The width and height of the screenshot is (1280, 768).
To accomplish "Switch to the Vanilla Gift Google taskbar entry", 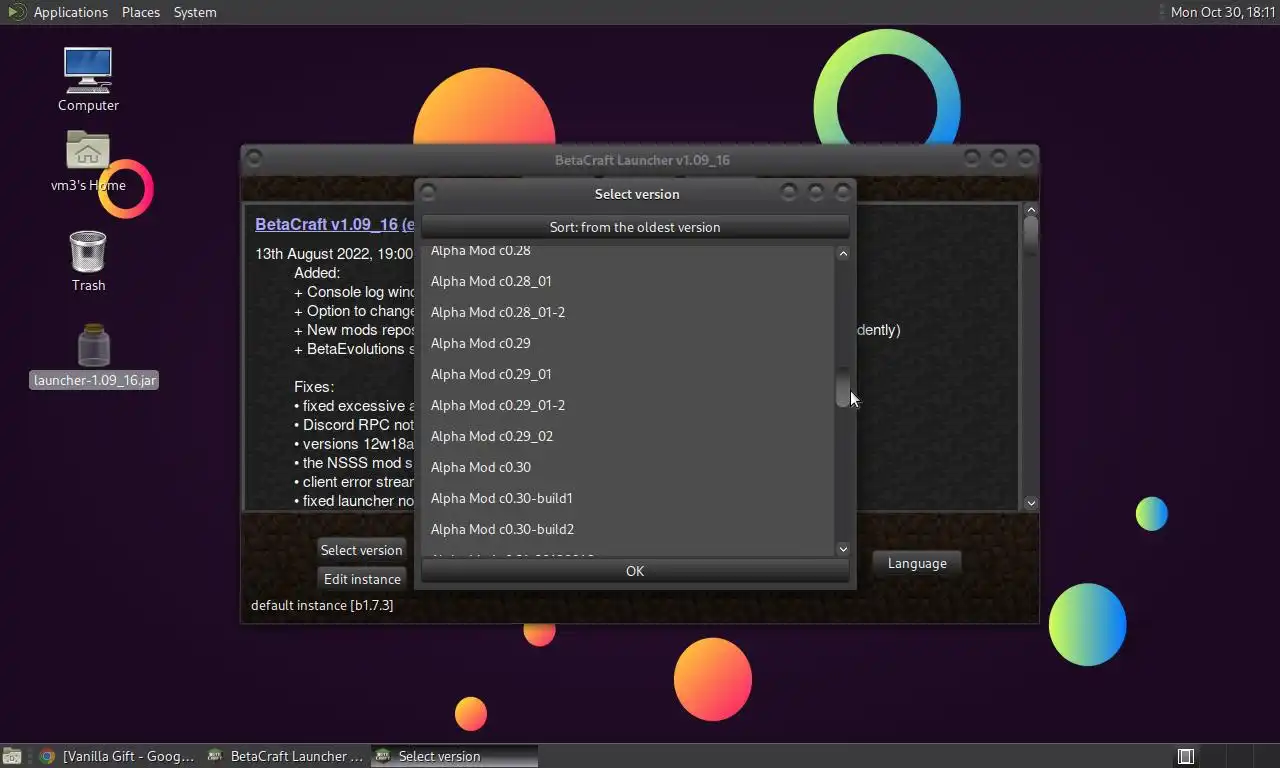I will pyautogui.click(x=118, y=756).
